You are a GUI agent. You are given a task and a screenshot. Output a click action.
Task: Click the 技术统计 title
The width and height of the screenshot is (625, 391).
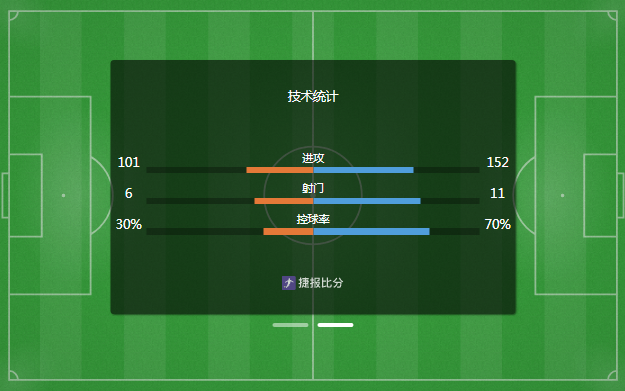313,96
